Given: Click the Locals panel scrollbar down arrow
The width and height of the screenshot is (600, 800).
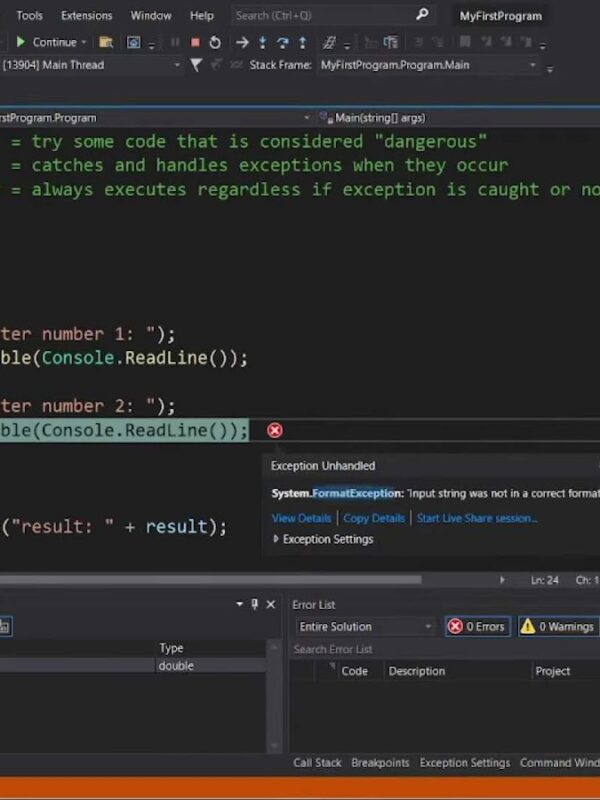Looking at the screenshot, I should pyautogui.click(x=274, y=745).
